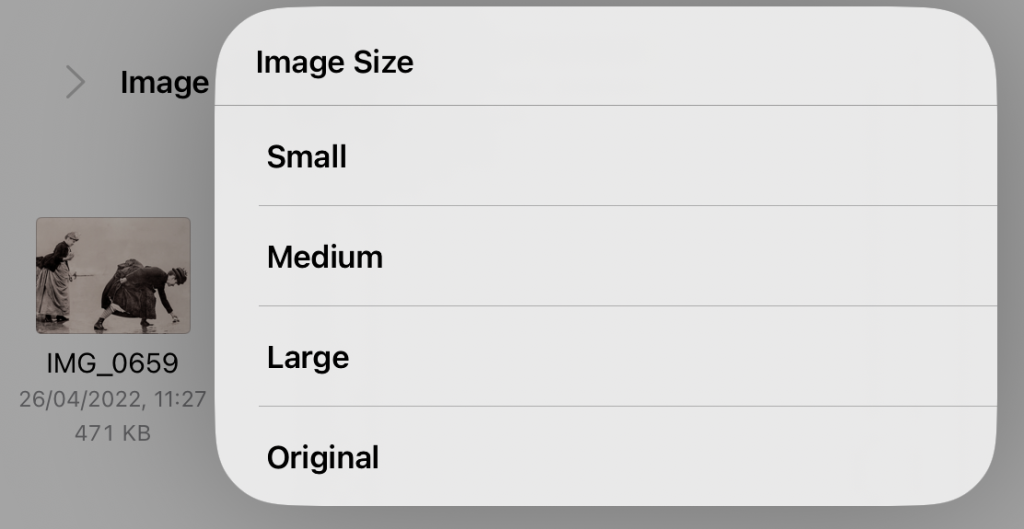Click the Image Size menu header
This screenshot has height=529, width=1024.
[x=335, y=63]
